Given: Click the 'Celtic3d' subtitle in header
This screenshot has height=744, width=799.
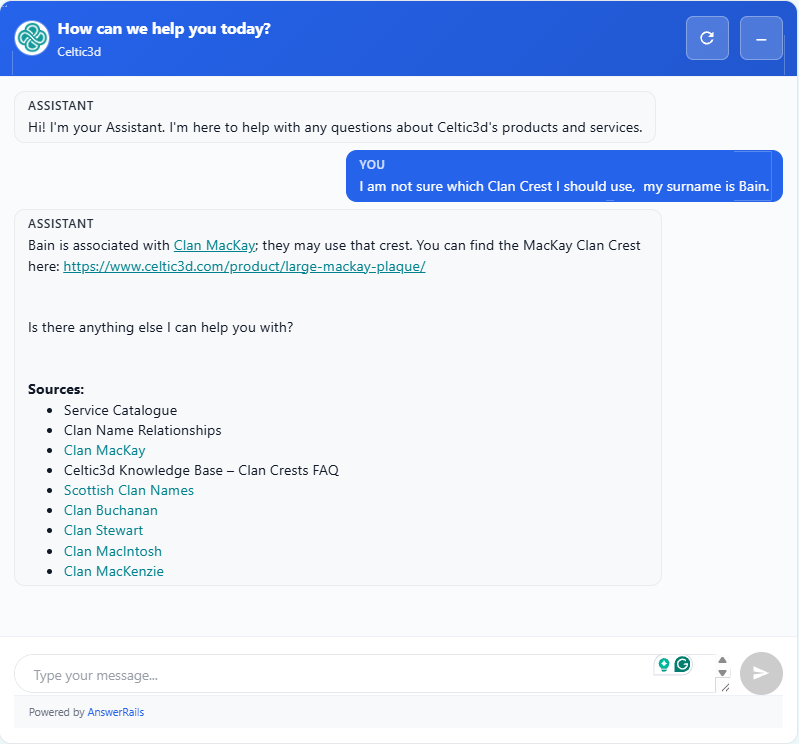Looking at the screenshot, I should [x=79, y=51].
